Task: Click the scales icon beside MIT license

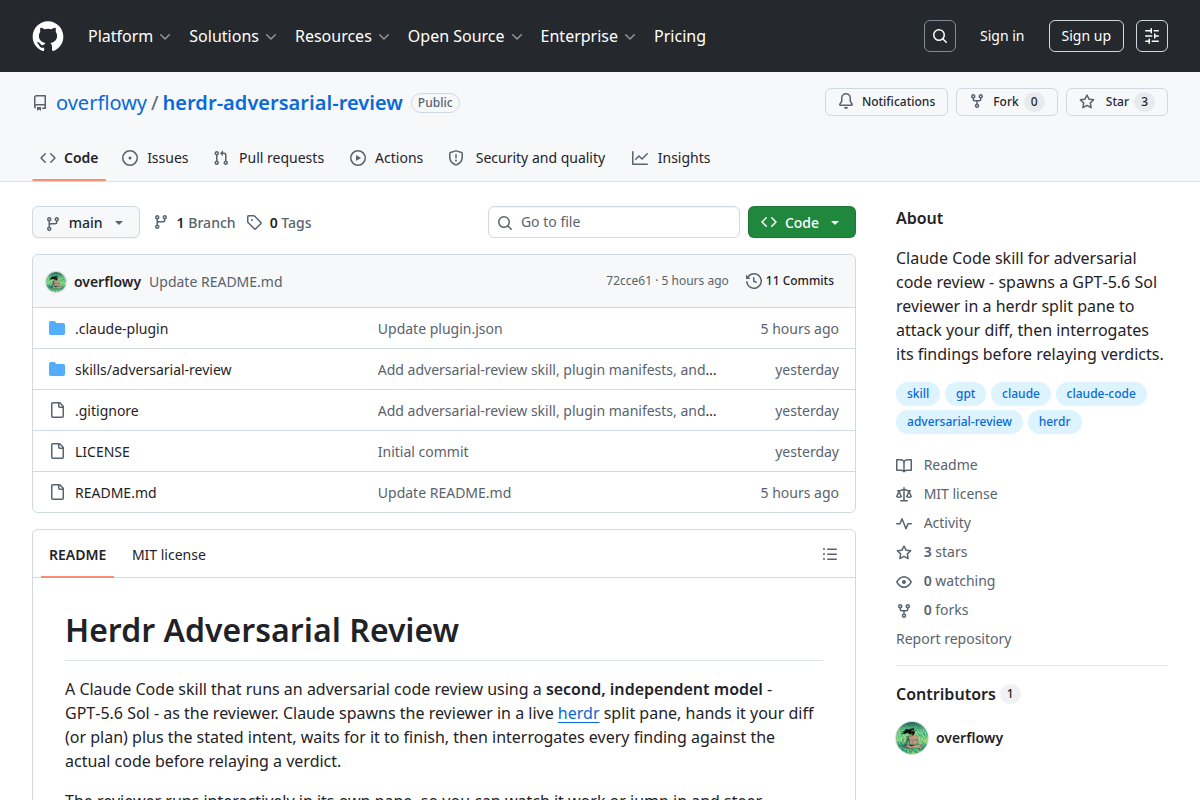Action: point(904,494)
